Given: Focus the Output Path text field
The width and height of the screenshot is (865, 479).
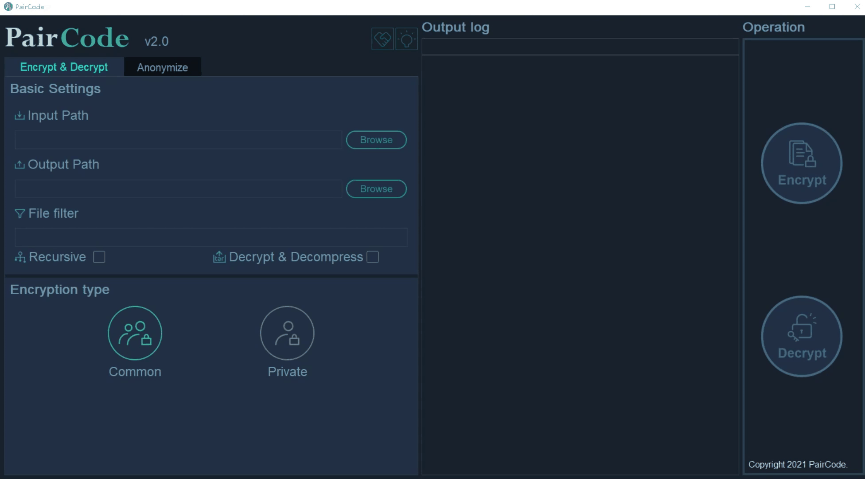Looking at the screenshot, I should coord(178,189).
